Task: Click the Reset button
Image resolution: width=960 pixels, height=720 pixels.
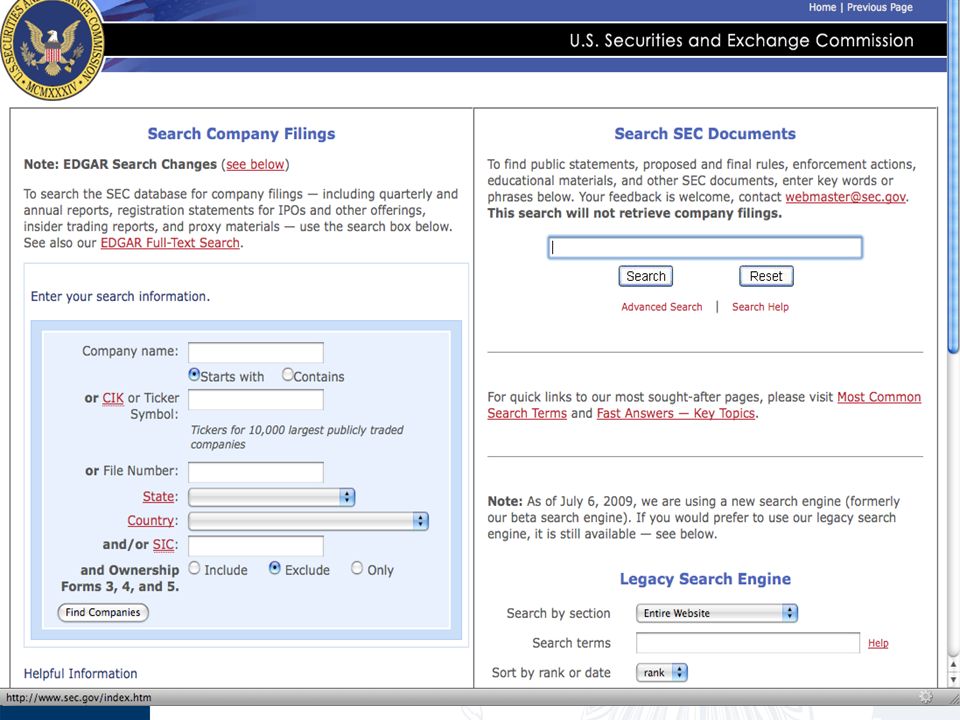Action: [x=766, y=276]
